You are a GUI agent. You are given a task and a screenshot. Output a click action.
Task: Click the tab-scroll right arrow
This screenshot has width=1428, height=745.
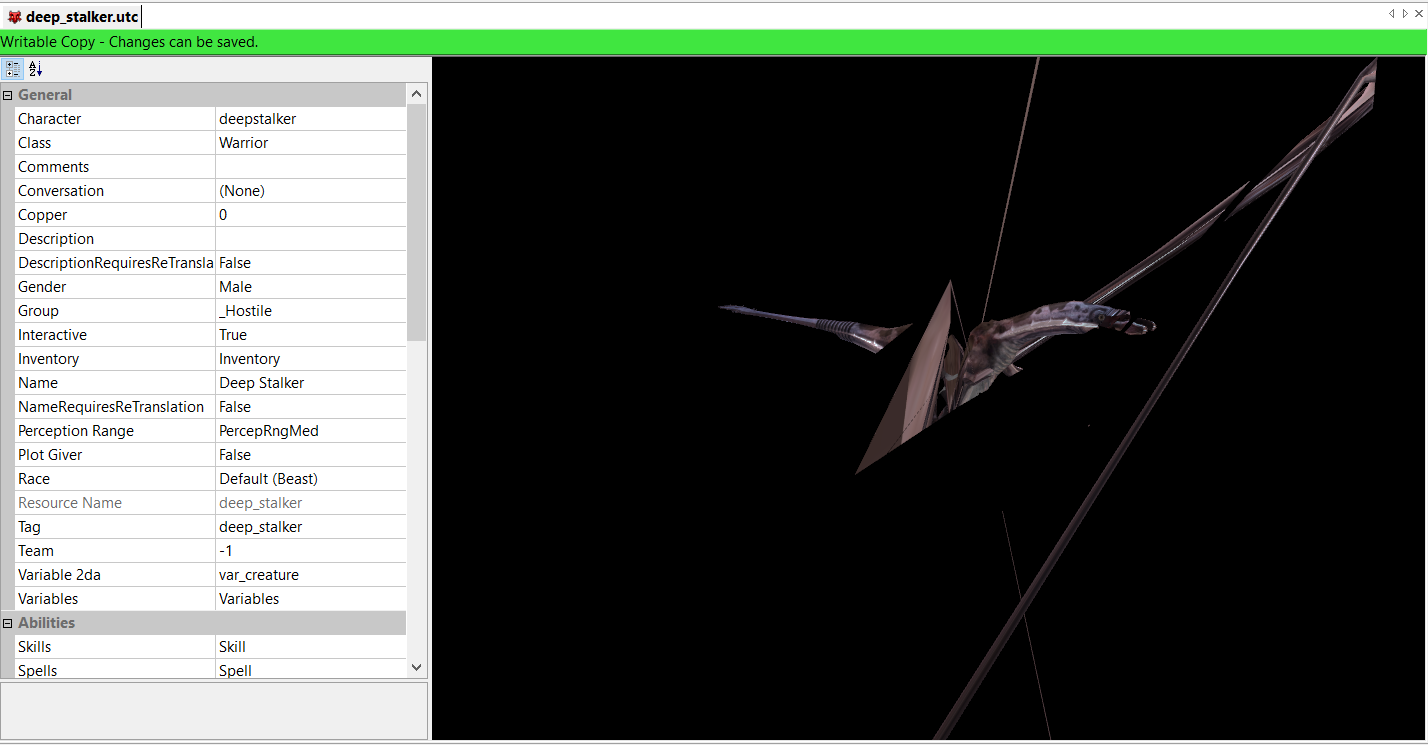click(1405, 13)
